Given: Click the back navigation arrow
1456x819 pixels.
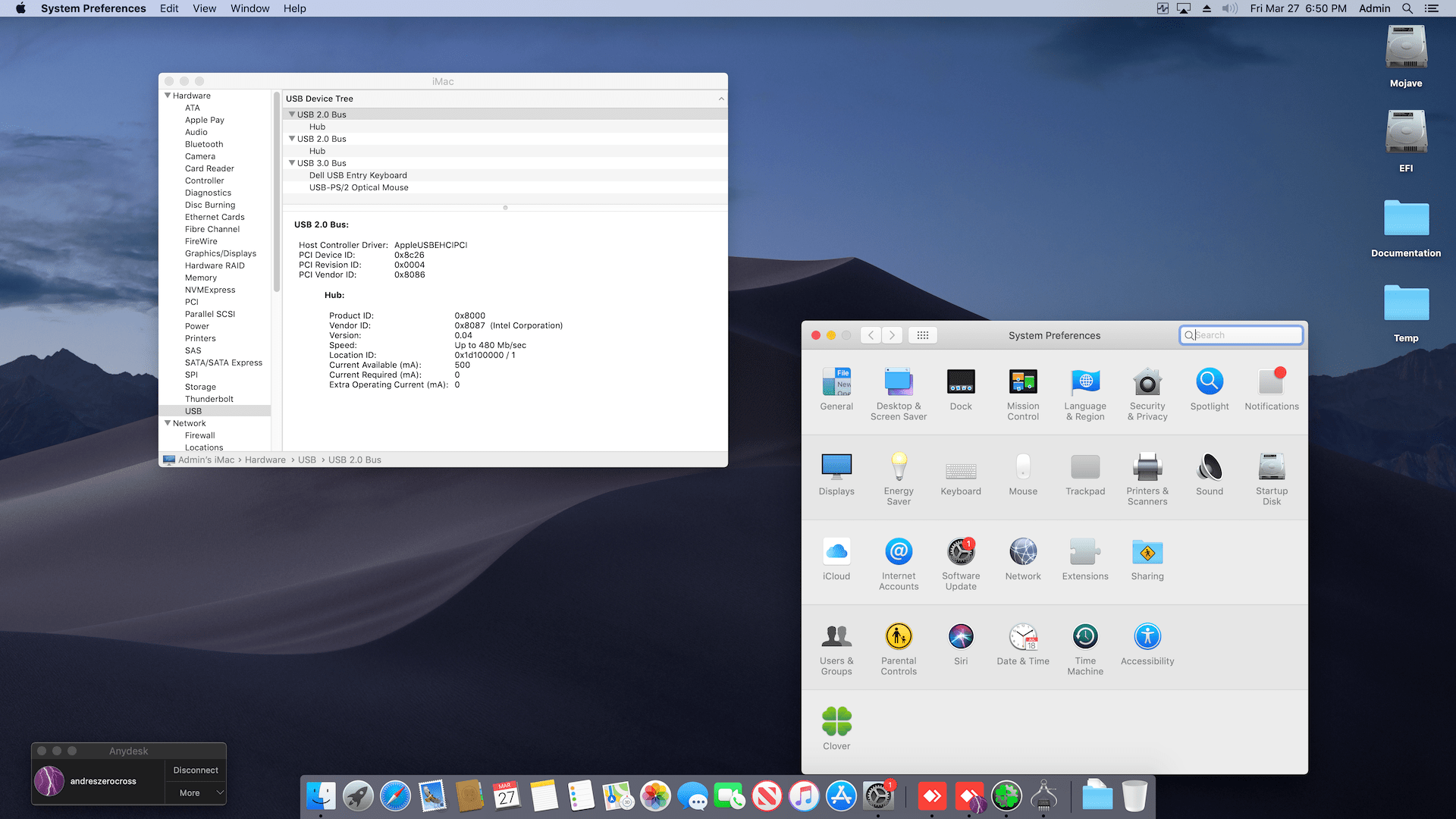Looking at the screenshot, I should [x=871, y=335].
